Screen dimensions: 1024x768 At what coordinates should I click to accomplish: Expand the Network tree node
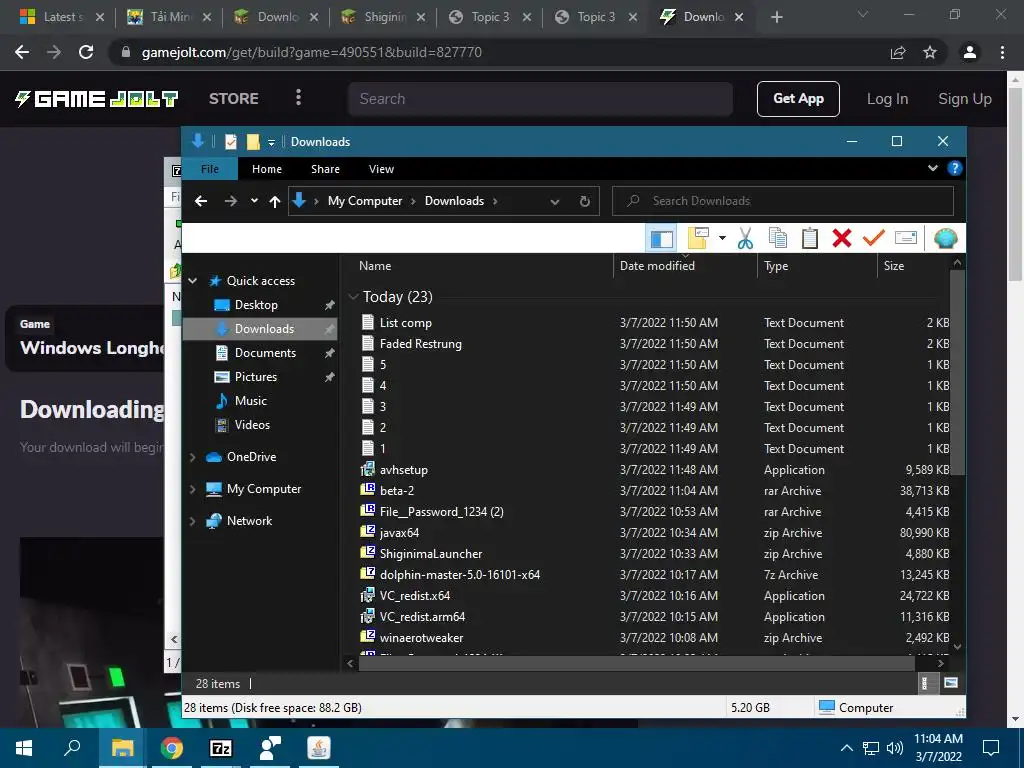click(193, 521)
